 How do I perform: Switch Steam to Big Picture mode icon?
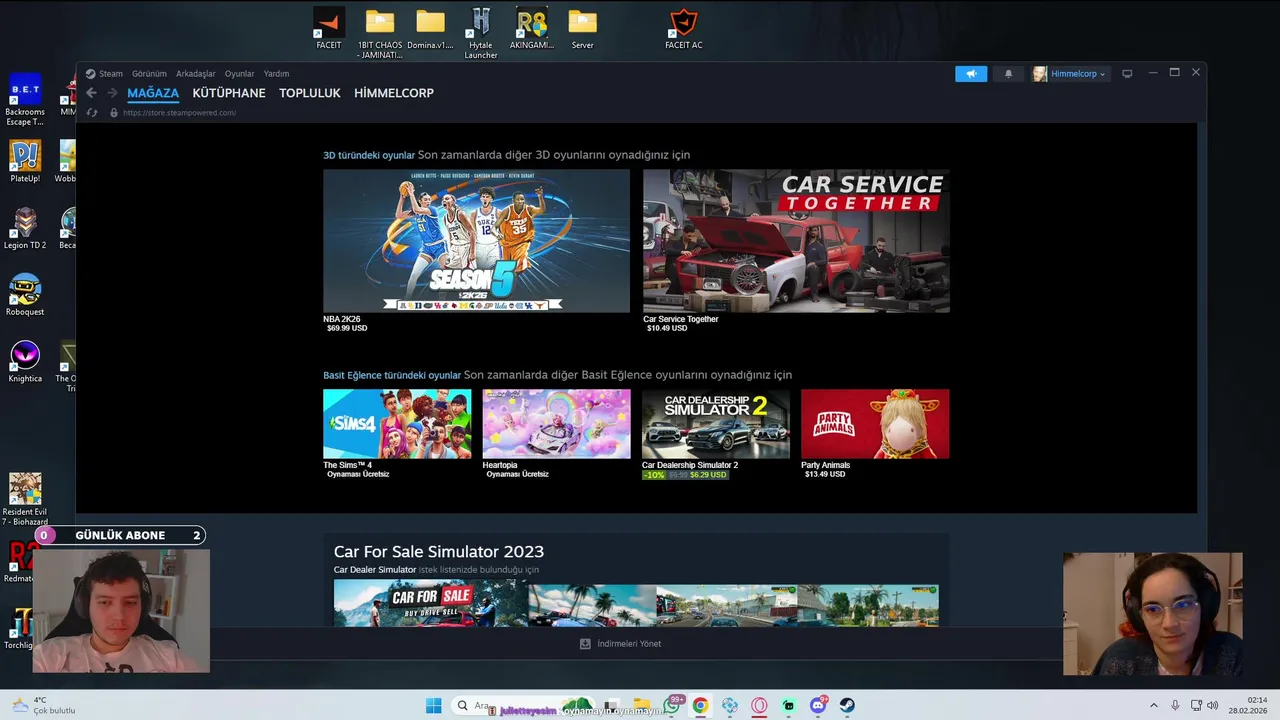[1127, 74]
